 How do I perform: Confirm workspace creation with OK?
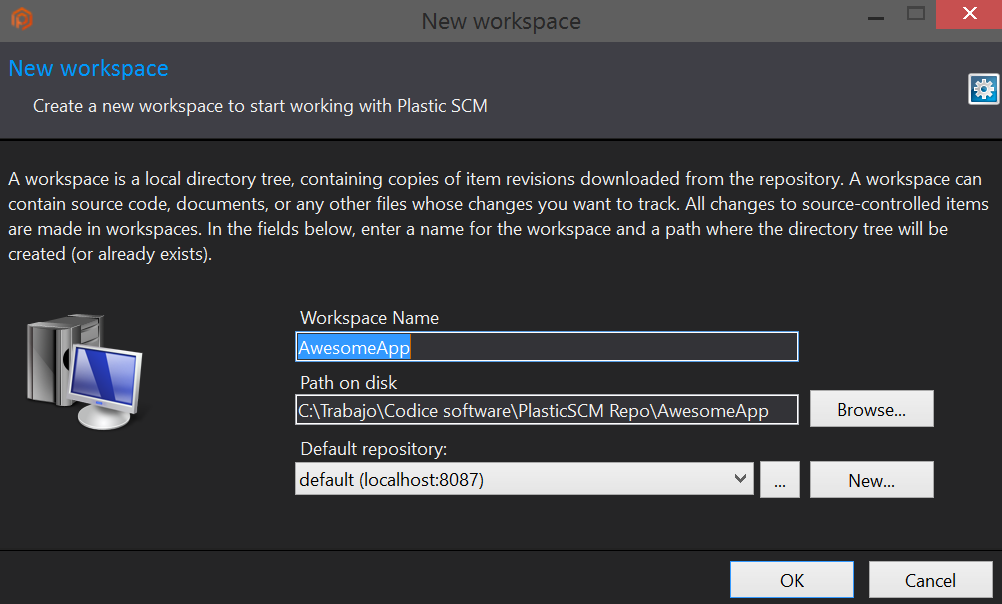(x=791, y=579)
